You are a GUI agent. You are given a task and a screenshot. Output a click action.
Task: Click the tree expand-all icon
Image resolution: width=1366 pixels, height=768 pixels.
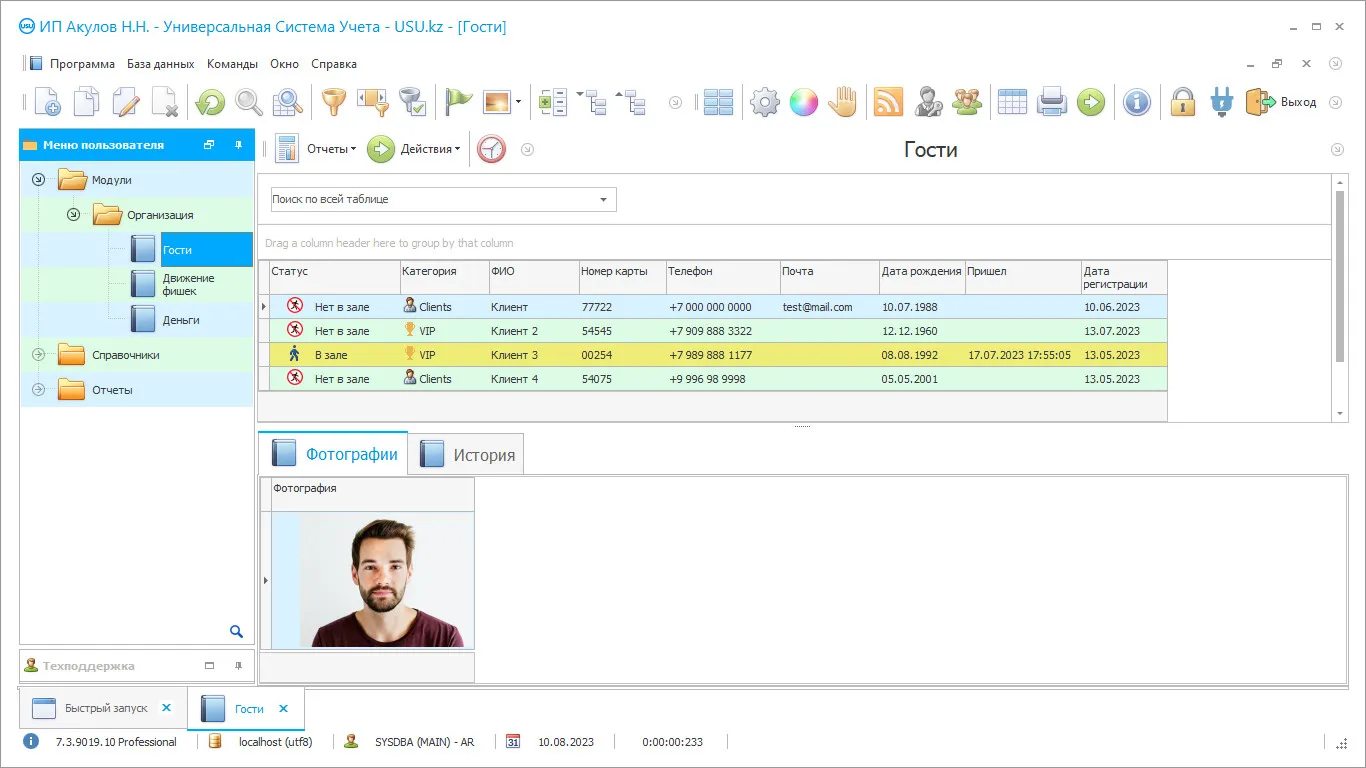pos(594,102)
